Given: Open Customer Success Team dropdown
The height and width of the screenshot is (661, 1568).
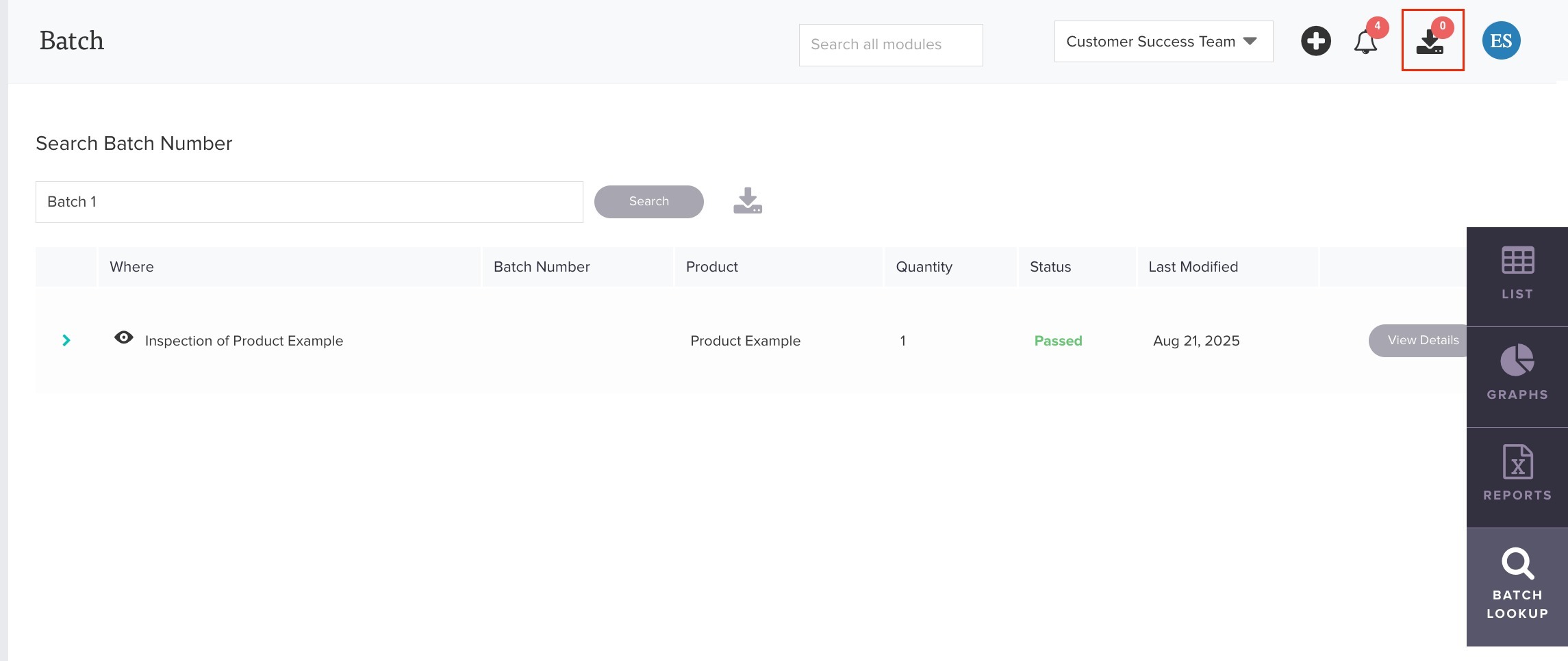Looking at the screenshot, I should tap(1163, 42).
